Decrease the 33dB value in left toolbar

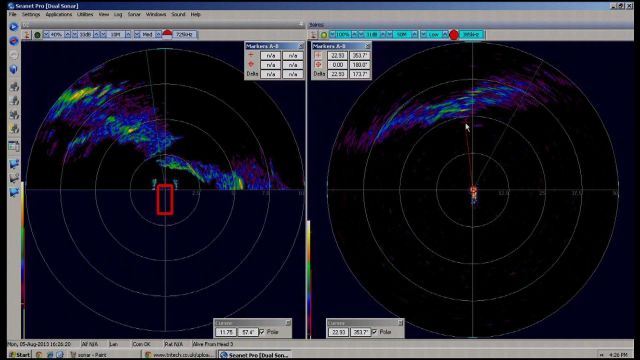coord(75,35)
